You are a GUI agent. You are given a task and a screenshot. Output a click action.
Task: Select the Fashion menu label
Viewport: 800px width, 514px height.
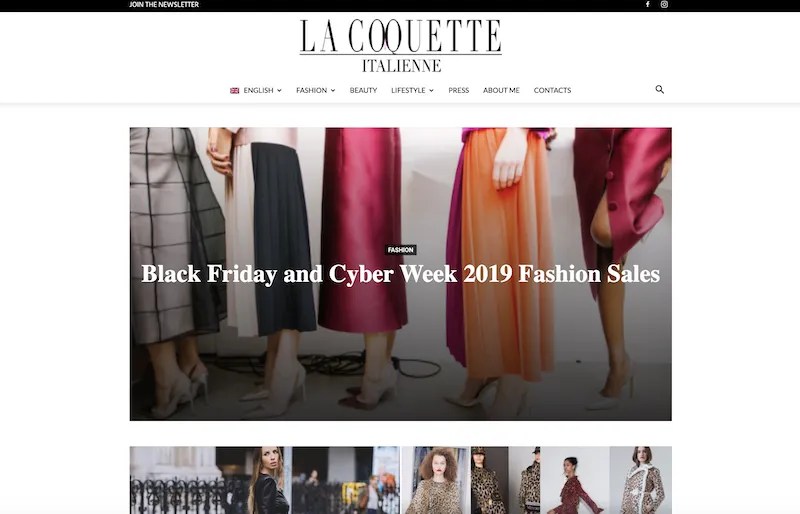tap(311, 90)
